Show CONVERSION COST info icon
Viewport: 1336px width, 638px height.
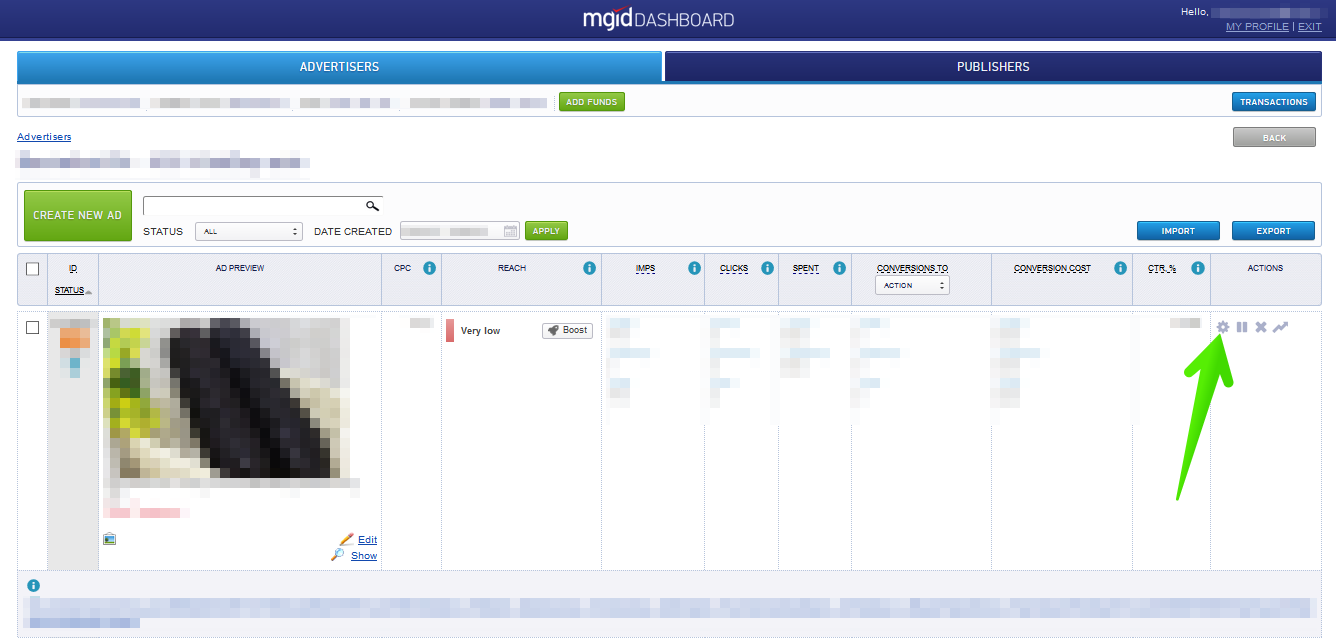point(1120,268)
